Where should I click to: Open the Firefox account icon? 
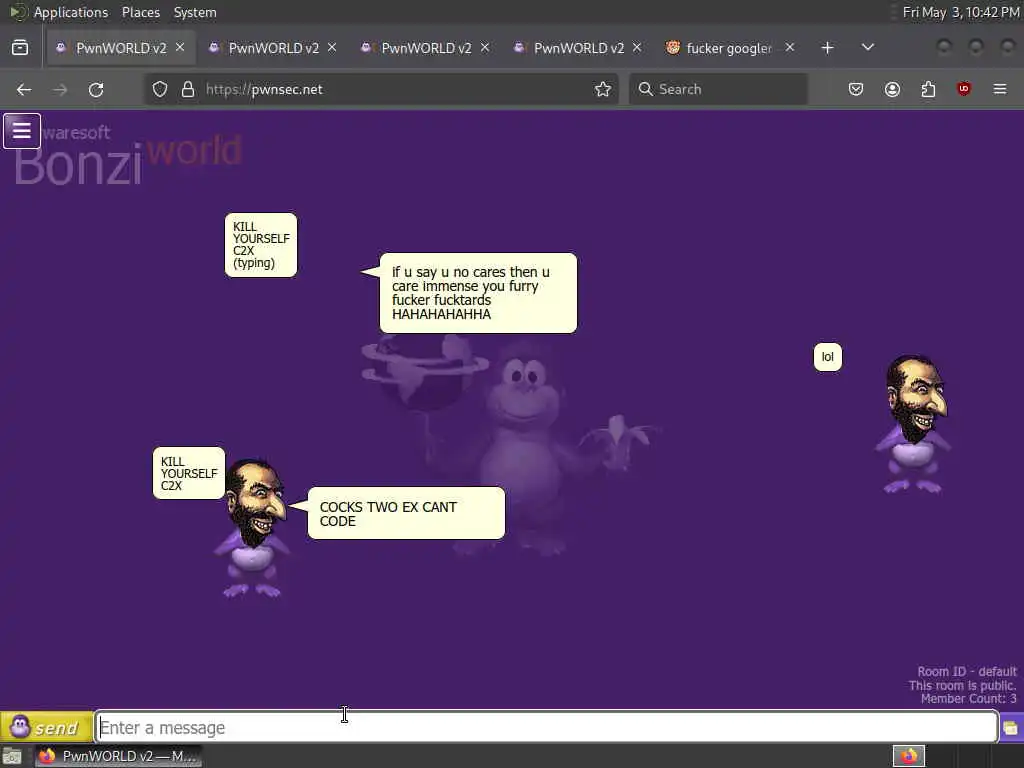(x=892, y=89)
